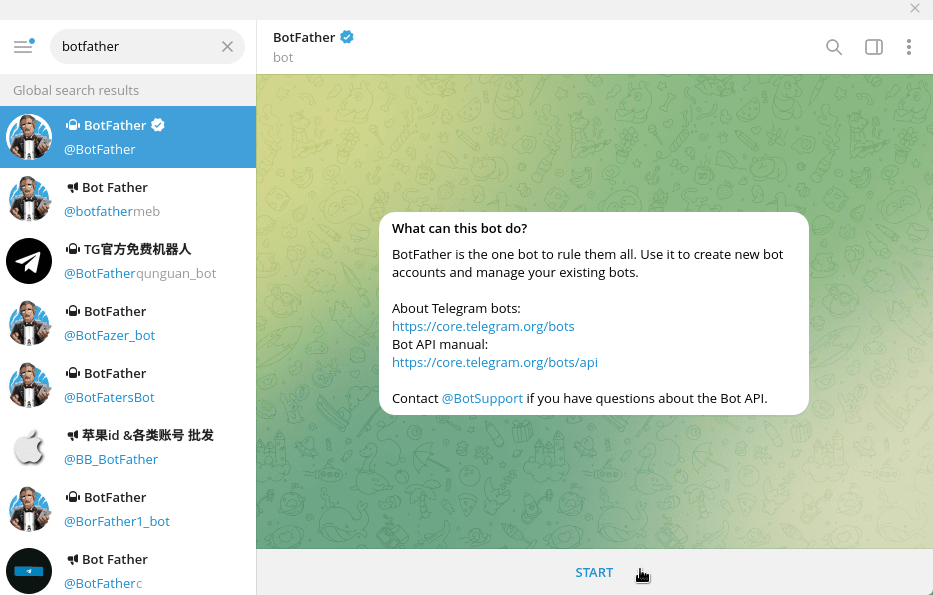Click the BotFather verified badge in chat header
933x595 pixels.
pyautogui.click(x=347, y=37)
